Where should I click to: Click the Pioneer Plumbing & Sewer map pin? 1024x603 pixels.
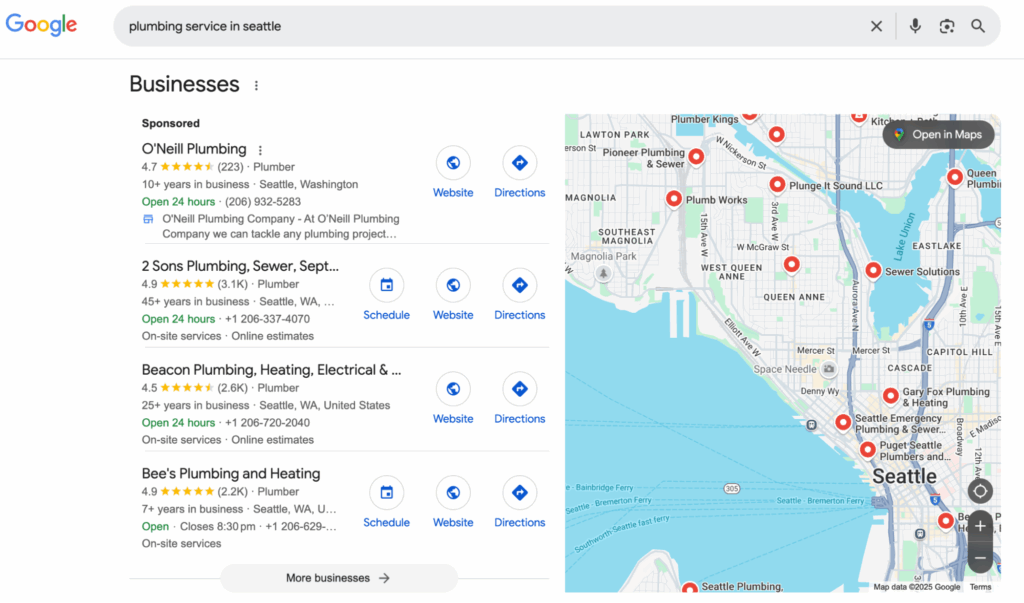[696, 157]
